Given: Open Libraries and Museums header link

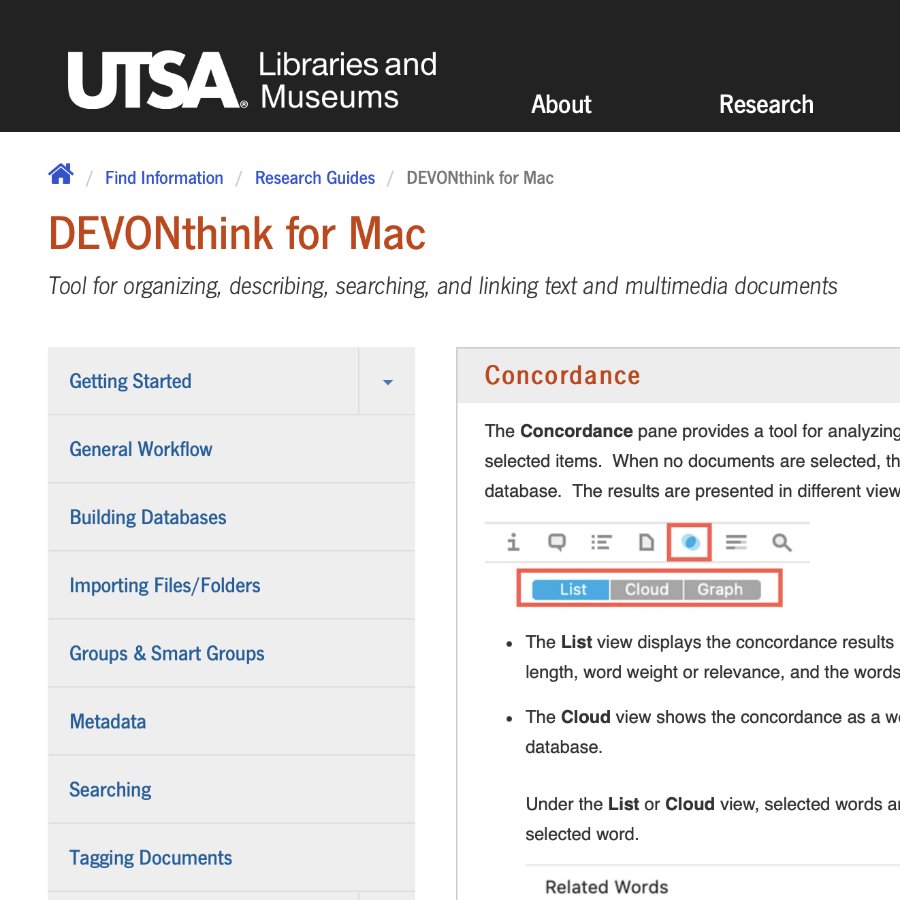Looking at the screenshot, I should point(347,80).
